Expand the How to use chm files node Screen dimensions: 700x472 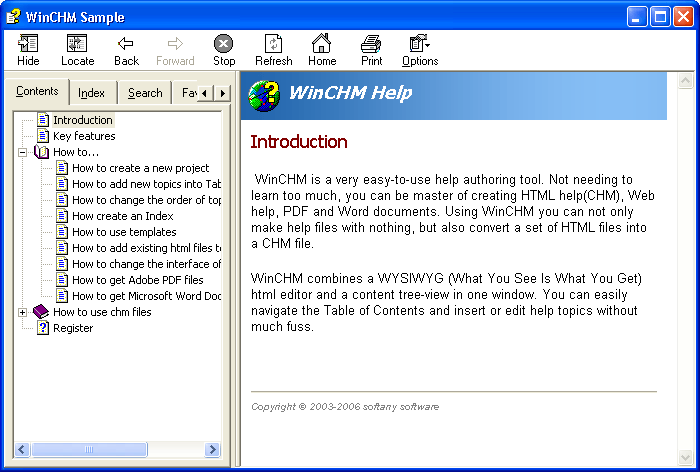[22, 312]
